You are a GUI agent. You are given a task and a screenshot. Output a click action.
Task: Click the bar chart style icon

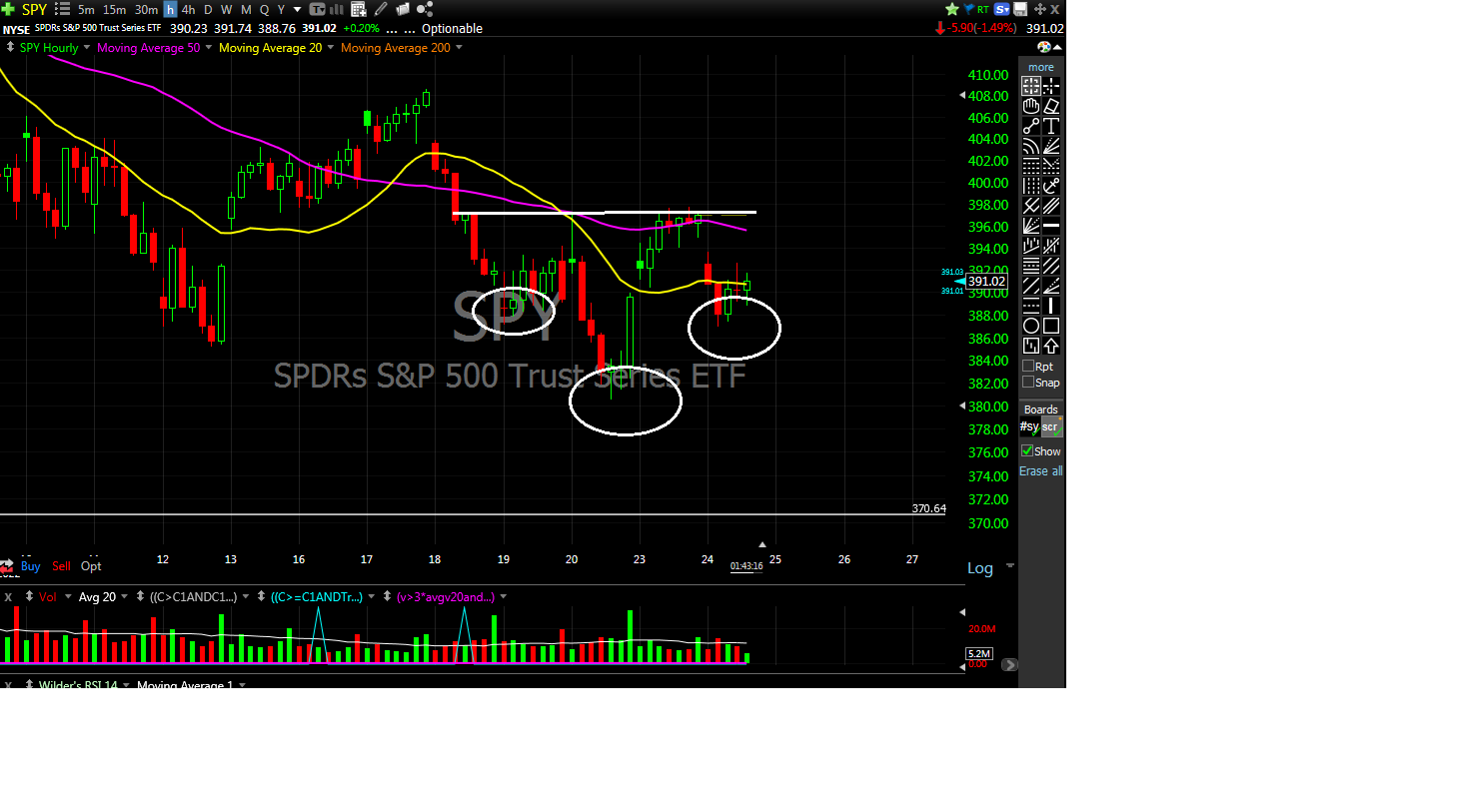click(337, 9)
